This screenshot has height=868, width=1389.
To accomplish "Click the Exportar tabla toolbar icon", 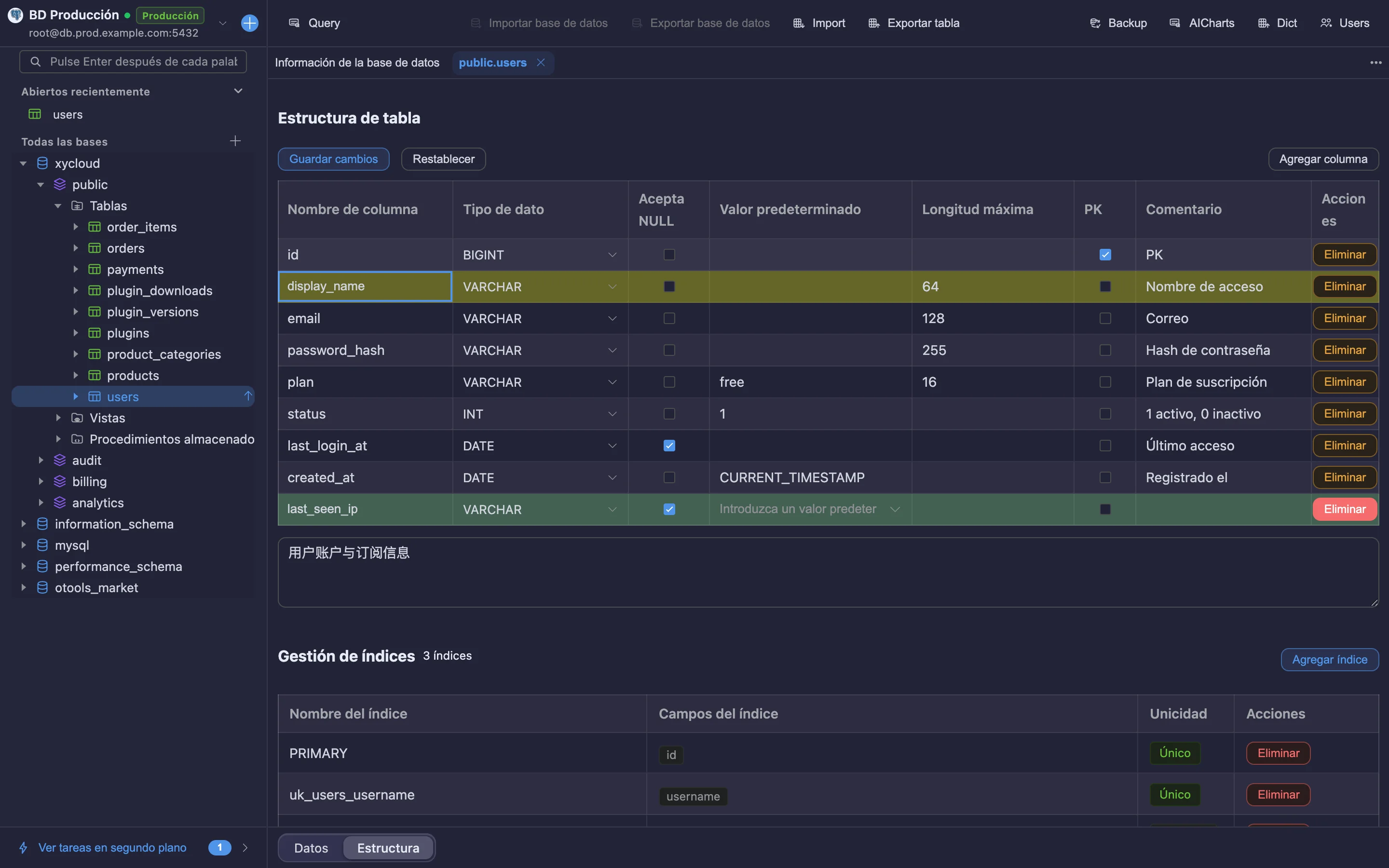I will point(873,23).
